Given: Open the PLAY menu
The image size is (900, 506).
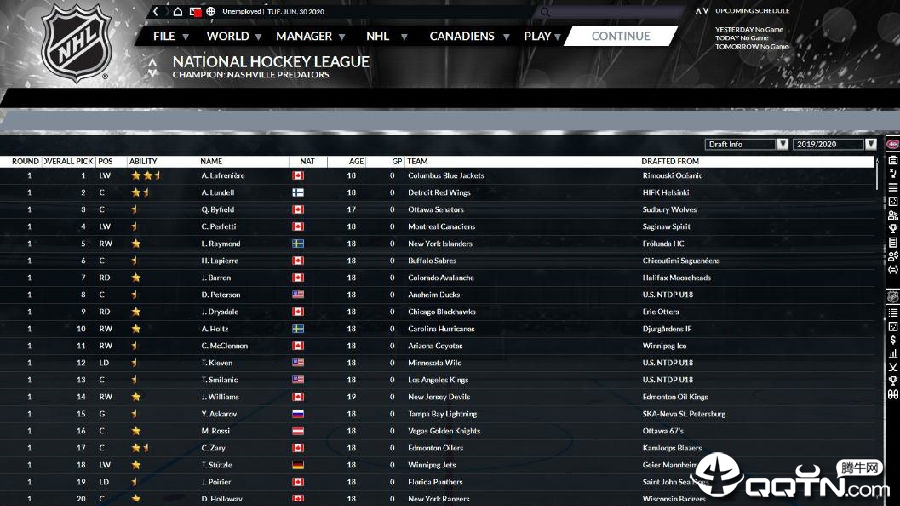Looking at the screenshot, I should 542,36.
